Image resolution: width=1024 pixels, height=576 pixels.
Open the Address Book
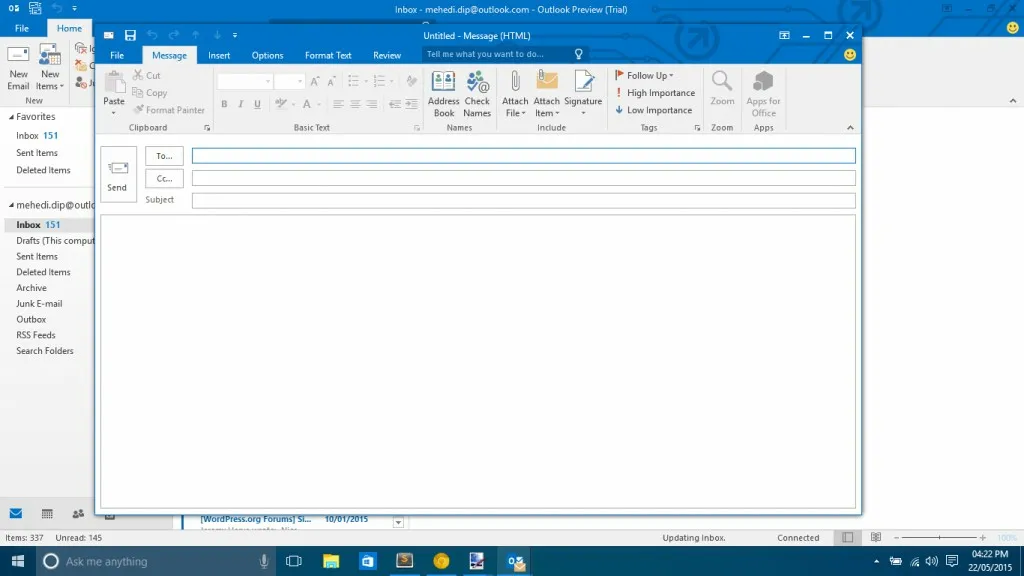[x=443, y=94]
